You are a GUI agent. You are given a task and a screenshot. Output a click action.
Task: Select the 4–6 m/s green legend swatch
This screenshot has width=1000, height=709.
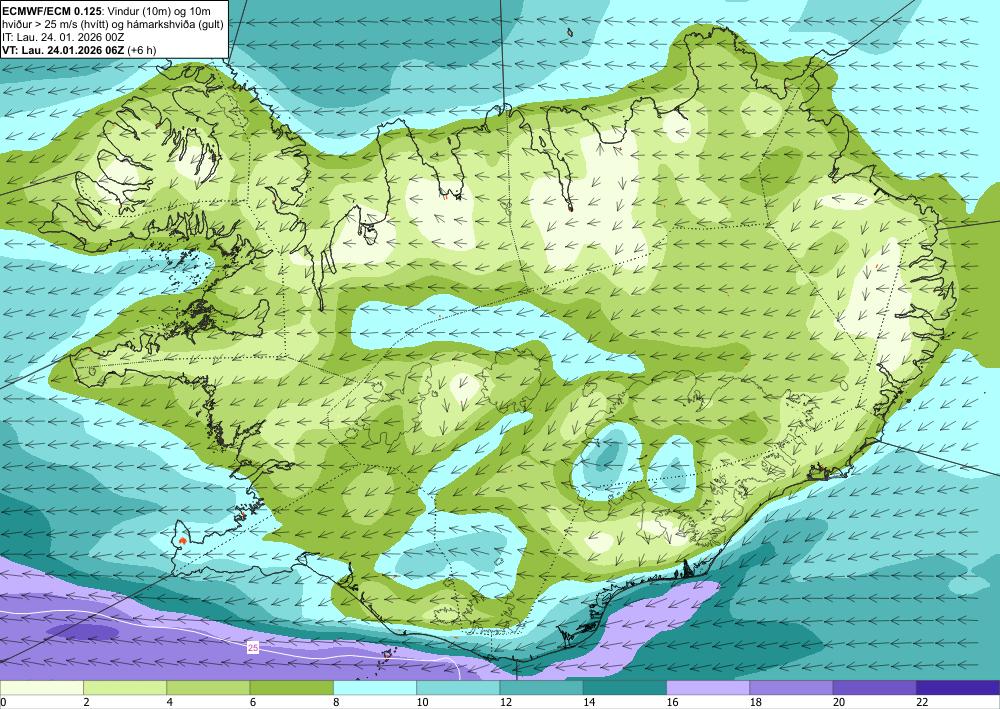pos(209,688)
